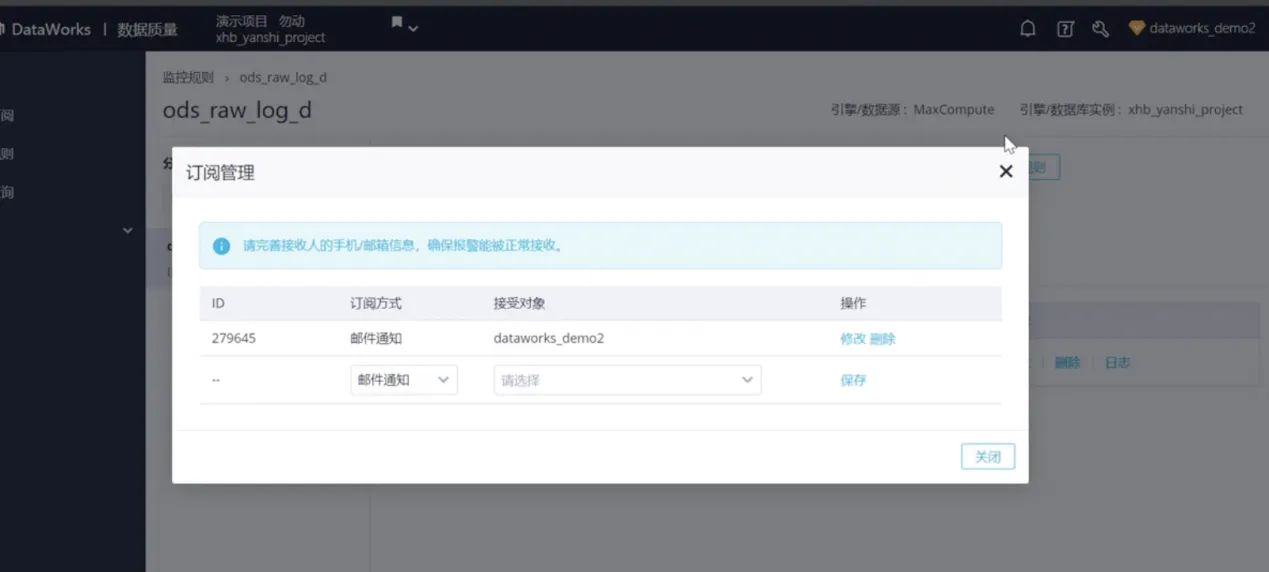The image size is (1269, 572).
Task: Select the dataworks_demo2 recipient cell
Action: (x=549, y=338)
